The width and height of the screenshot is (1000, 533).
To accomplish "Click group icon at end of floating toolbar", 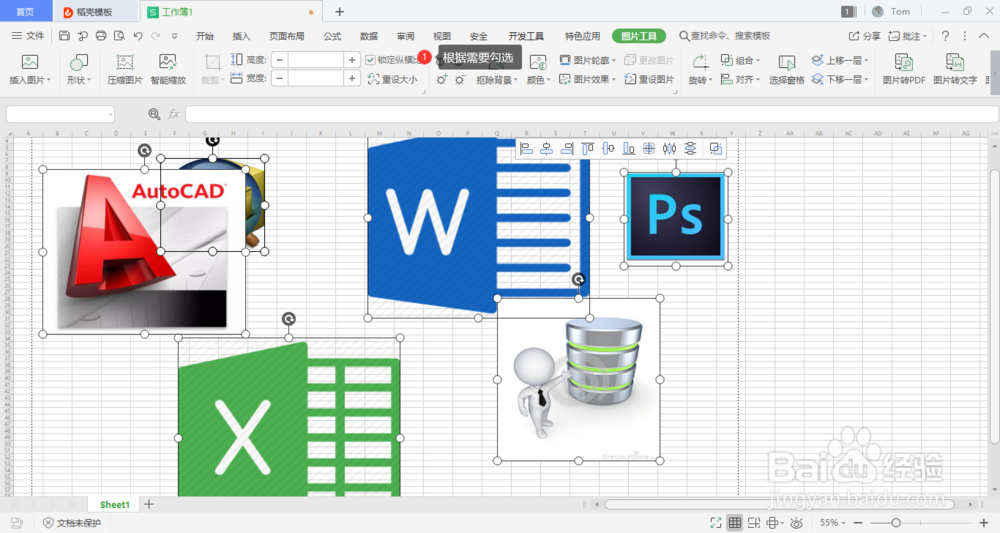I will 716,149.
